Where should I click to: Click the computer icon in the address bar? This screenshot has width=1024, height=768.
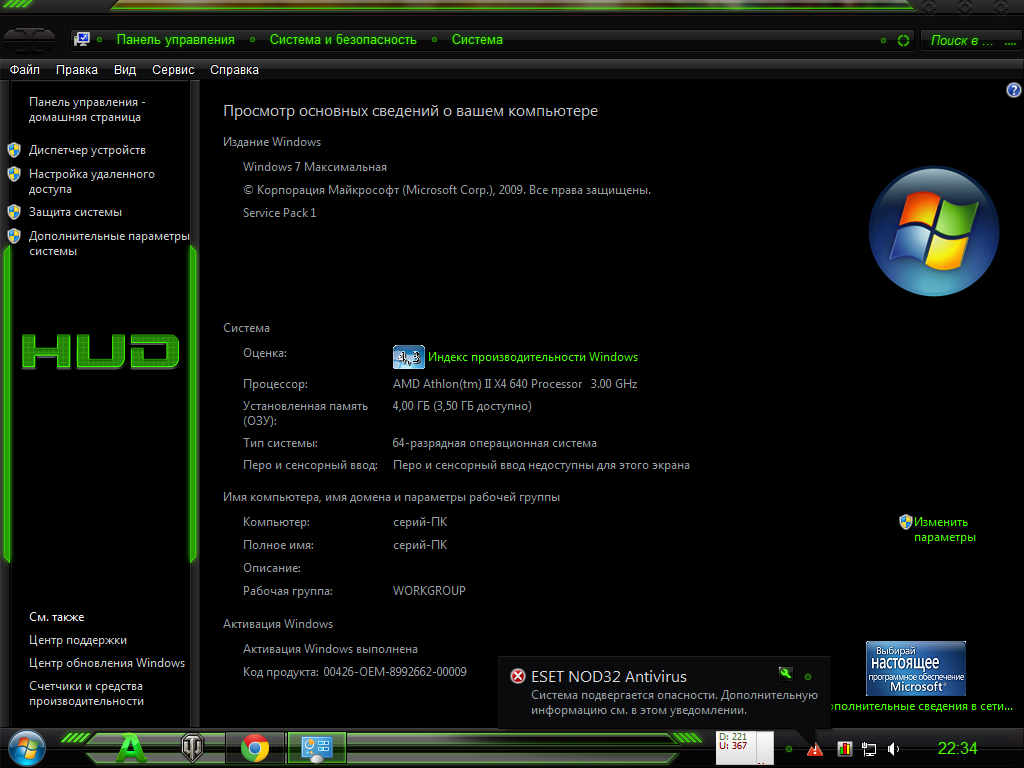click(x=82, y=39)
